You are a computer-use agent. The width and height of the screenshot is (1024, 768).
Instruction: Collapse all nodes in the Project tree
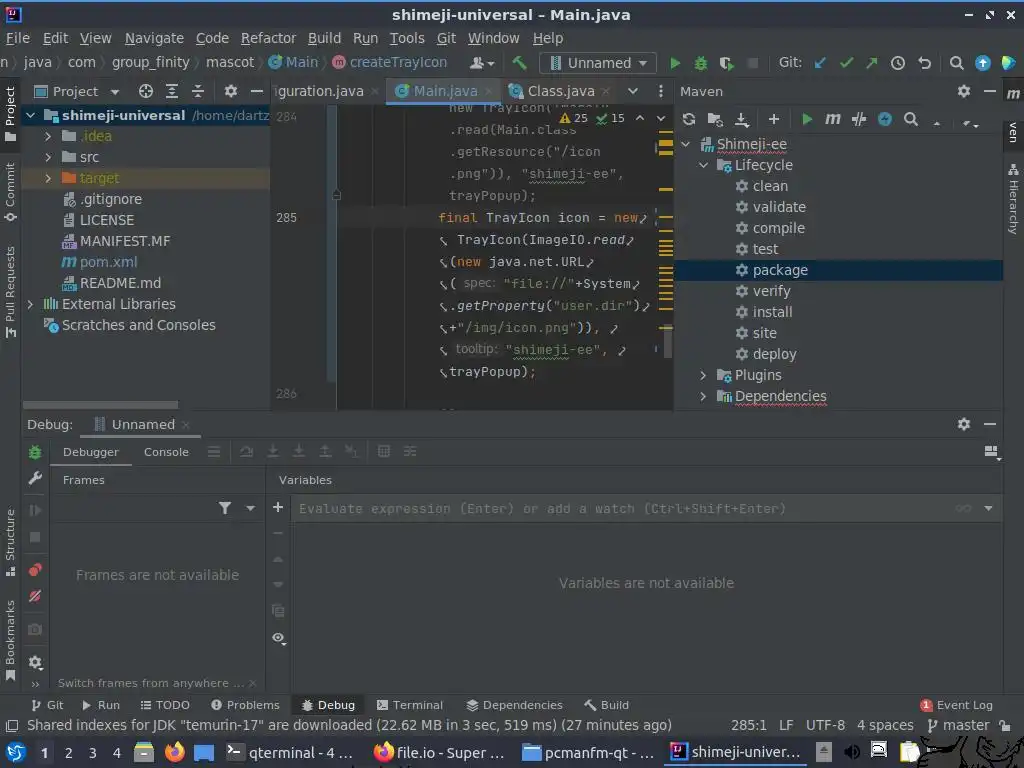click(198, 91)
